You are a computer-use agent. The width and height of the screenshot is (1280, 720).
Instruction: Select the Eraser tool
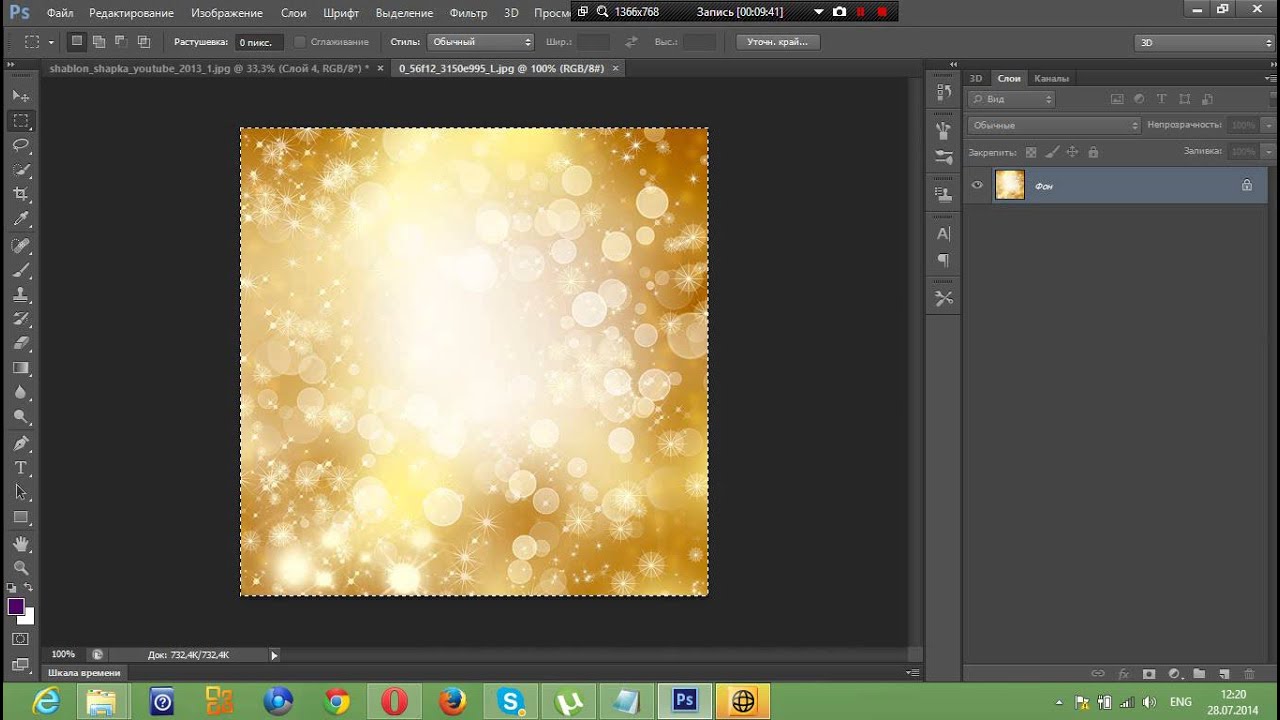coord(21,344)
